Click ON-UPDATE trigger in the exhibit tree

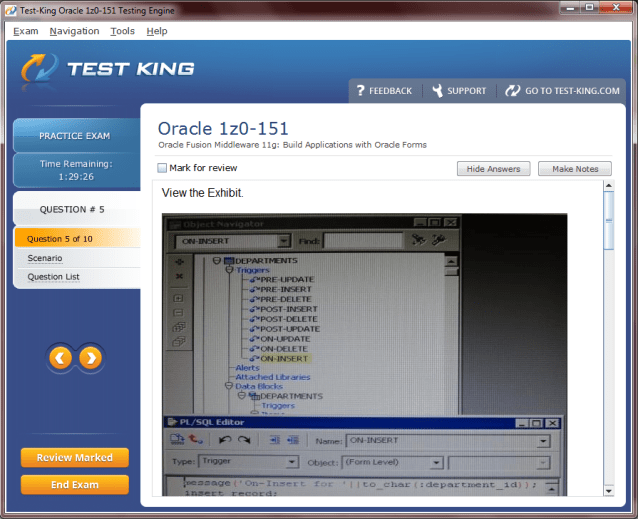(x=285, y=339)
